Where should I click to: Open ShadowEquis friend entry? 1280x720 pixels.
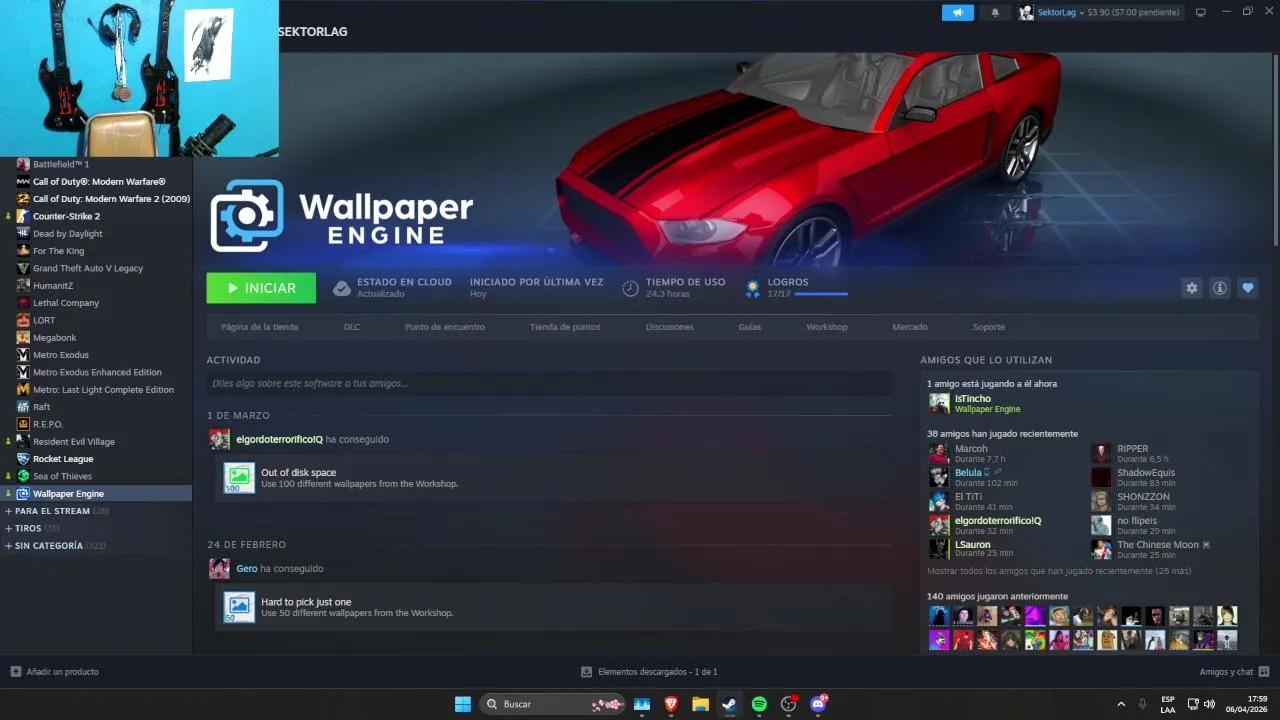click(x=1133, y=477)
